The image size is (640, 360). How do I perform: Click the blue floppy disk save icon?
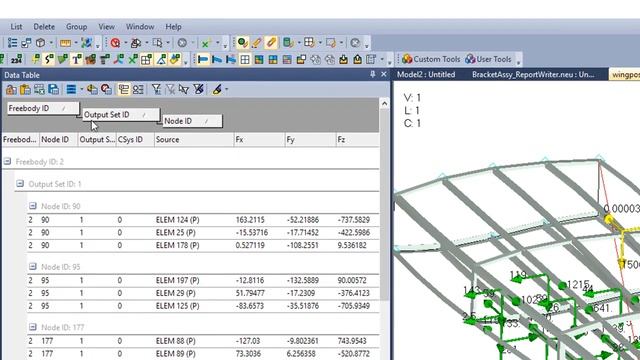[53, 89]
